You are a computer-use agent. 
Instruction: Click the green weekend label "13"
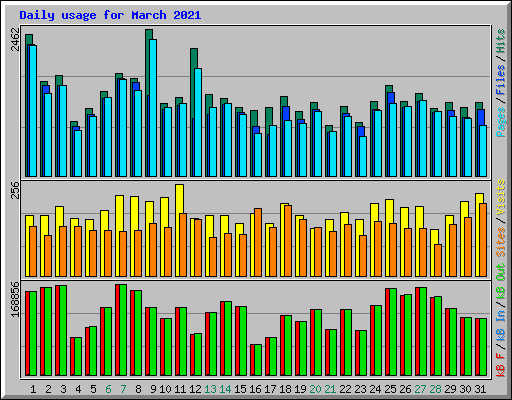point(210,389)
